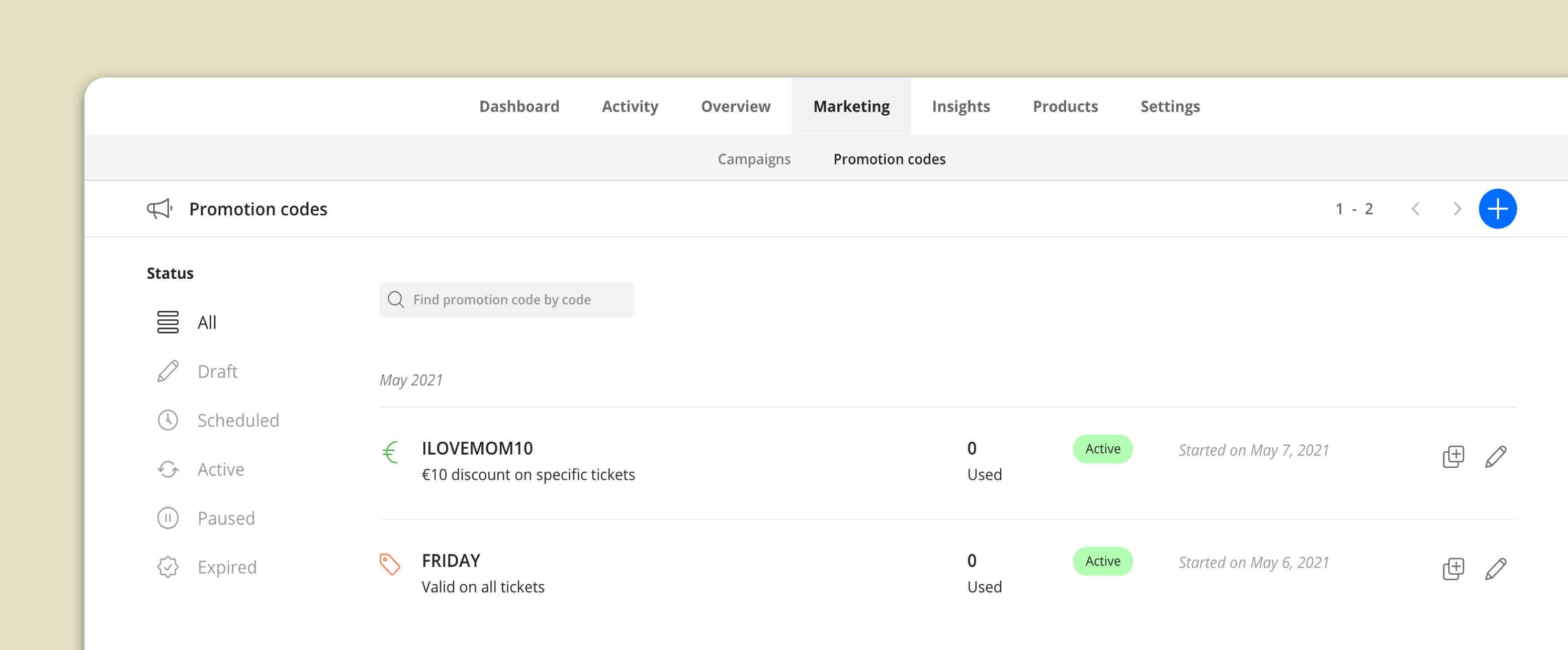Click the Active badge on ILOVEMOM10 row
Image resolution: width=1568 pixels, height=650 pixels.
(x=1102, y=448)
